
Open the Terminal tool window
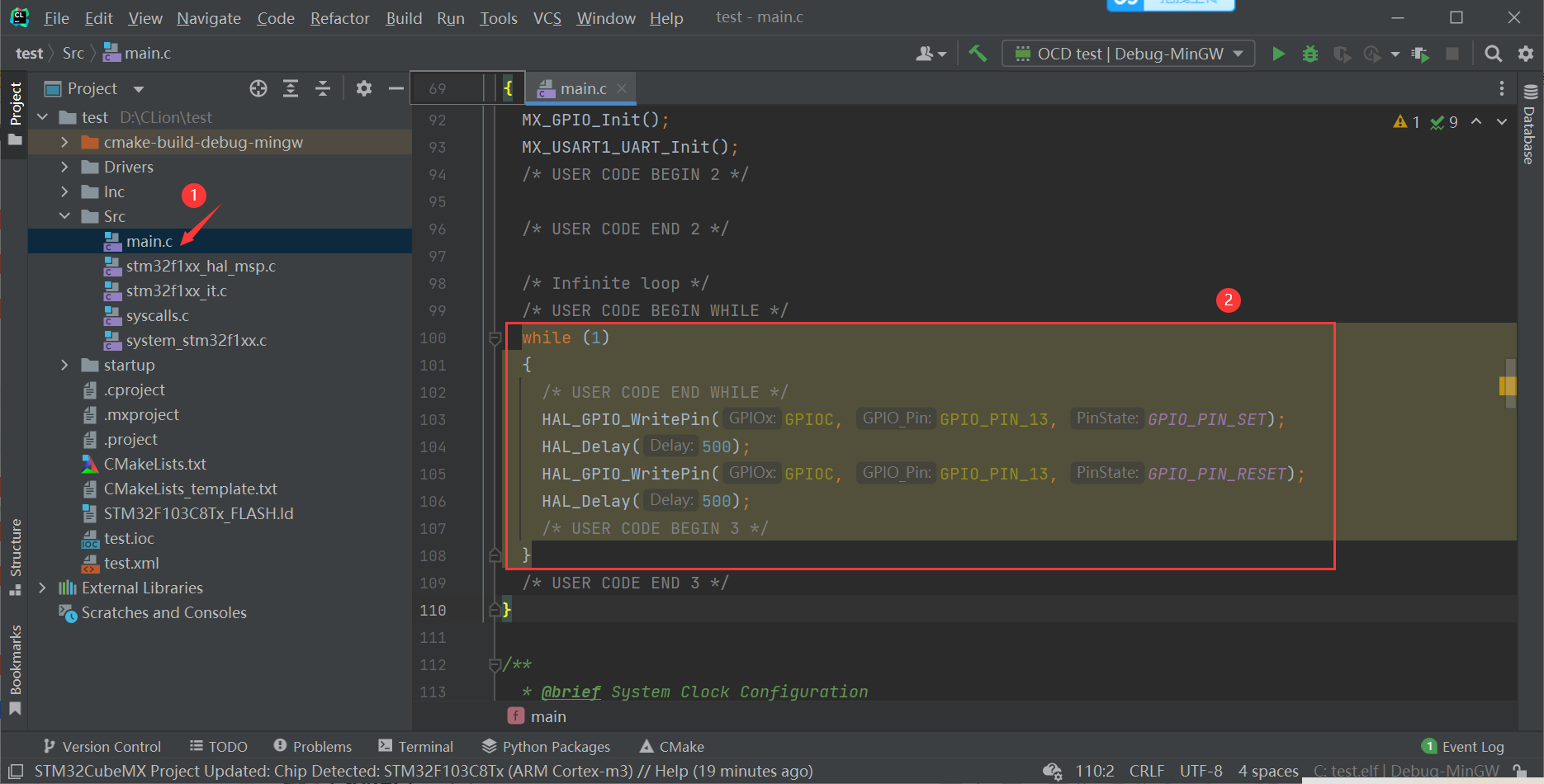pyautogui.click(x=416, y=747)
